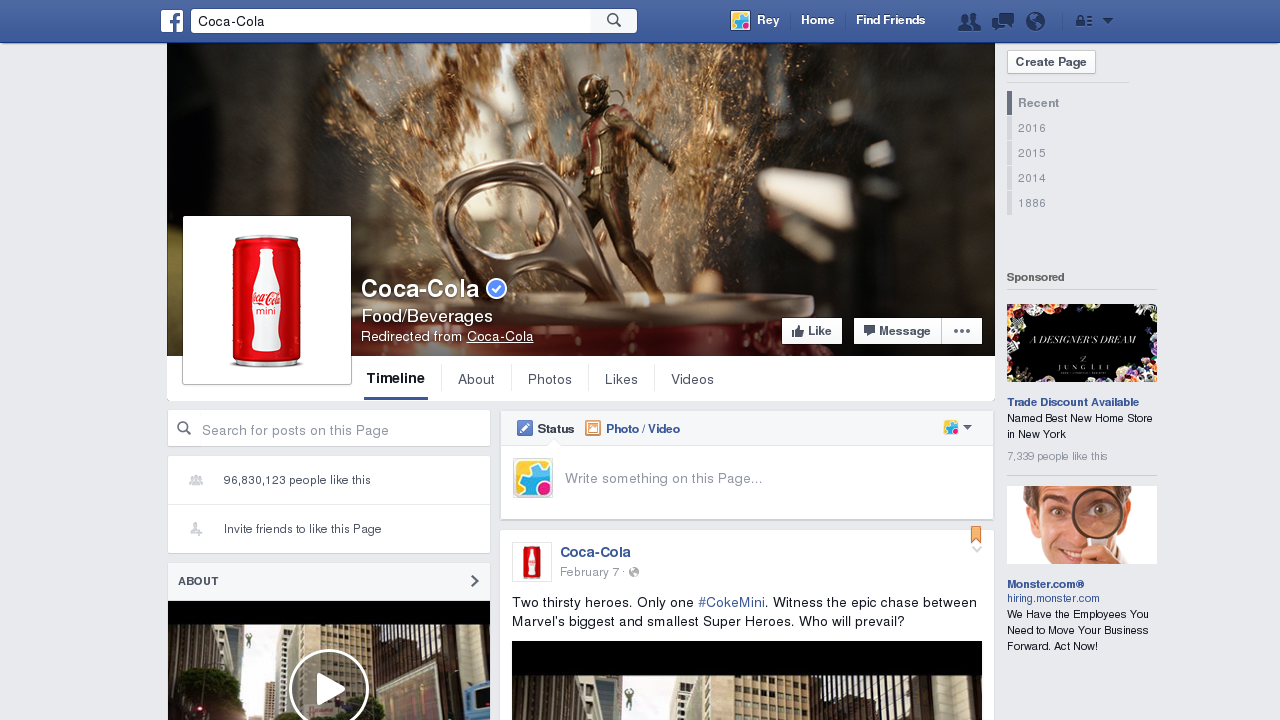This screenshot has width=1280, height=720.
Task: Click the Coca-Cola mini can profile picture
Action: coord(267,300)
